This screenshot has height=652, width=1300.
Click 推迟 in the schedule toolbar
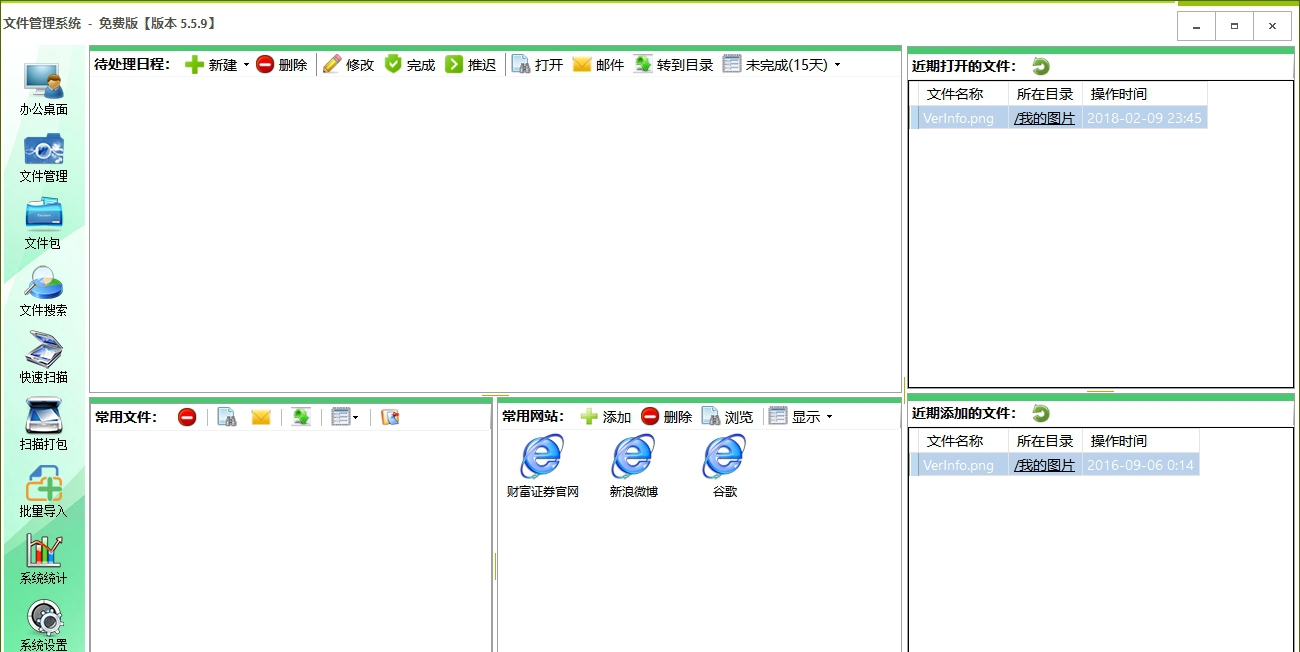(471, 64)
